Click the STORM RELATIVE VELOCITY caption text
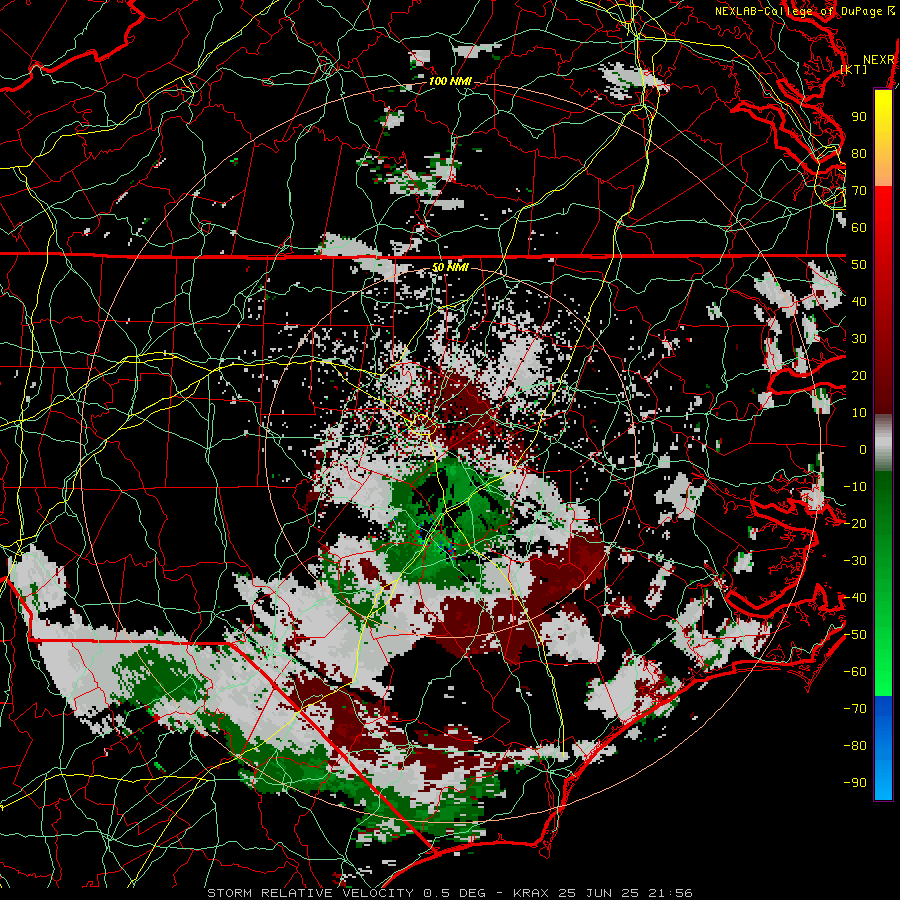 coord(310,893)
